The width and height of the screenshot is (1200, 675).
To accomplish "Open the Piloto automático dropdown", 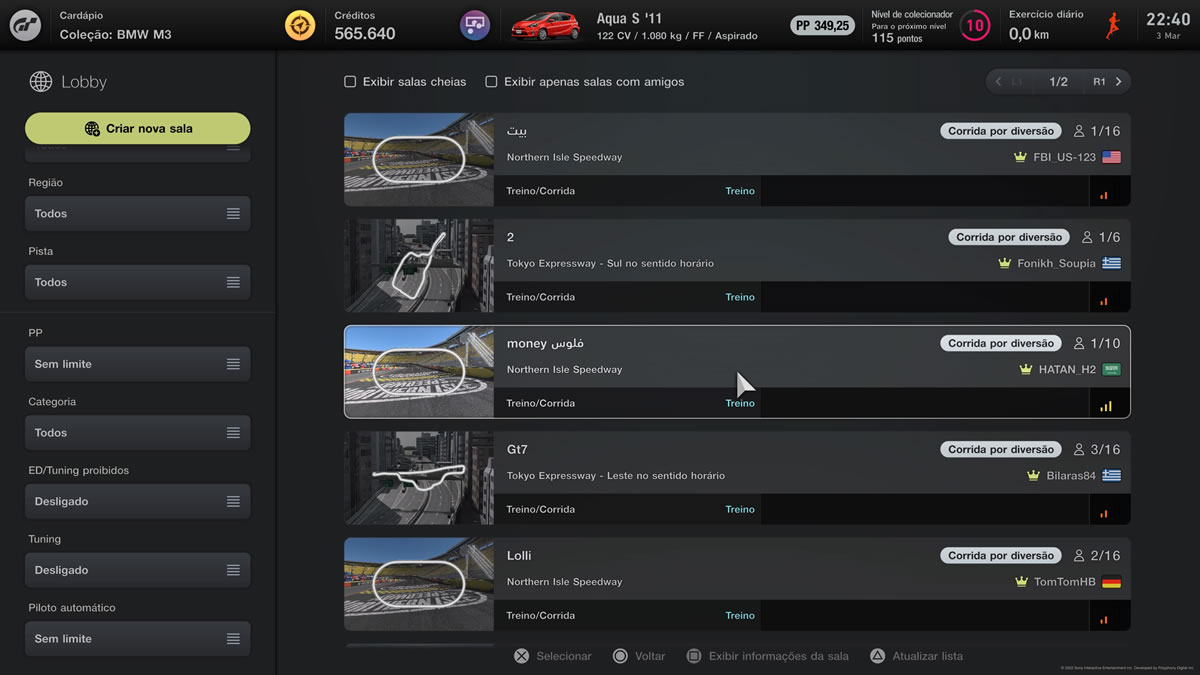I will 138,639.
